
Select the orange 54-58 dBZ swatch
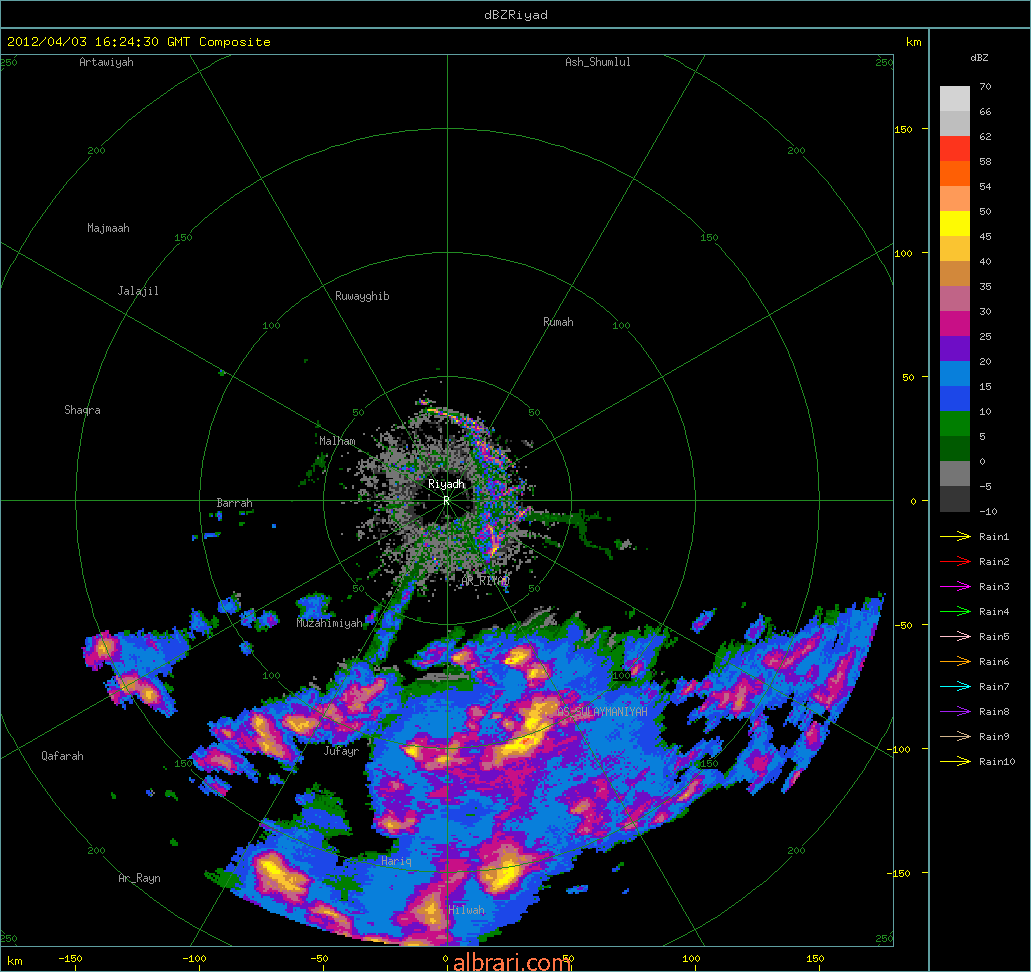(955, 174)
